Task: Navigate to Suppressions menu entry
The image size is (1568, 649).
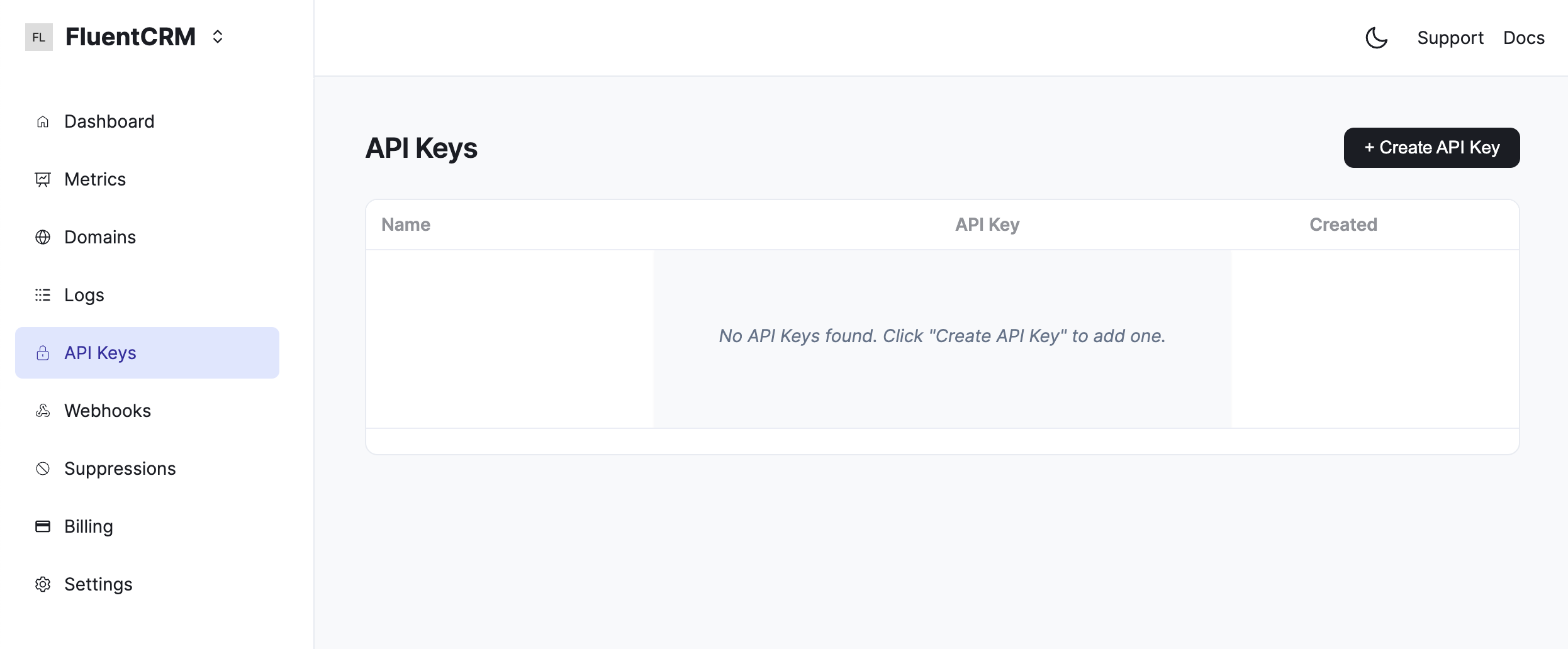Action: click(120, 469)
